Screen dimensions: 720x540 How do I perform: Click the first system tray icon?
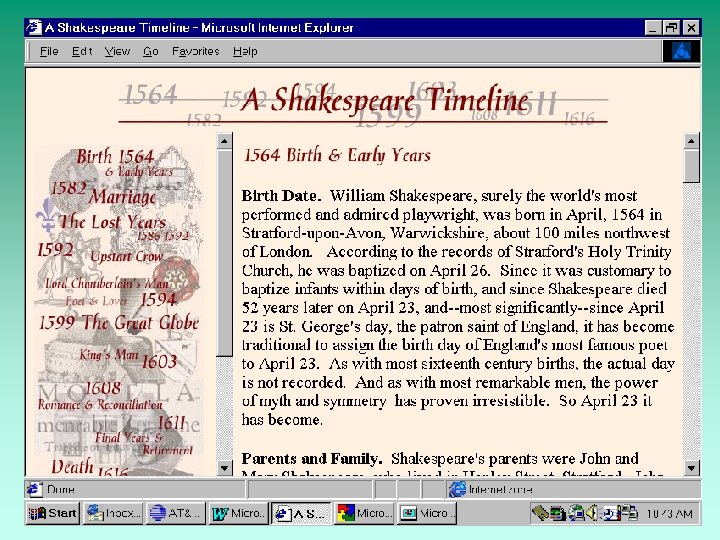(540, 512)
